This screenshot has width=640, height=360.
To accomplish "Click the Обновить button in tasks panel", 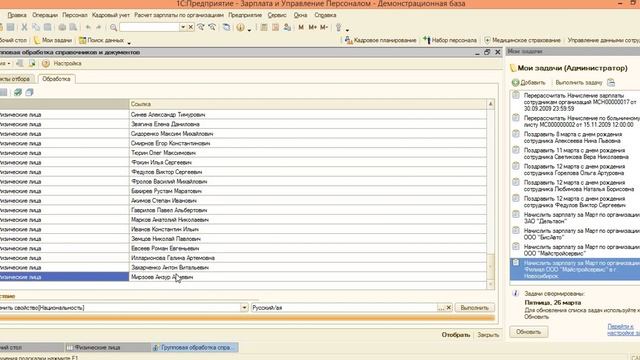I will [528, 332].
